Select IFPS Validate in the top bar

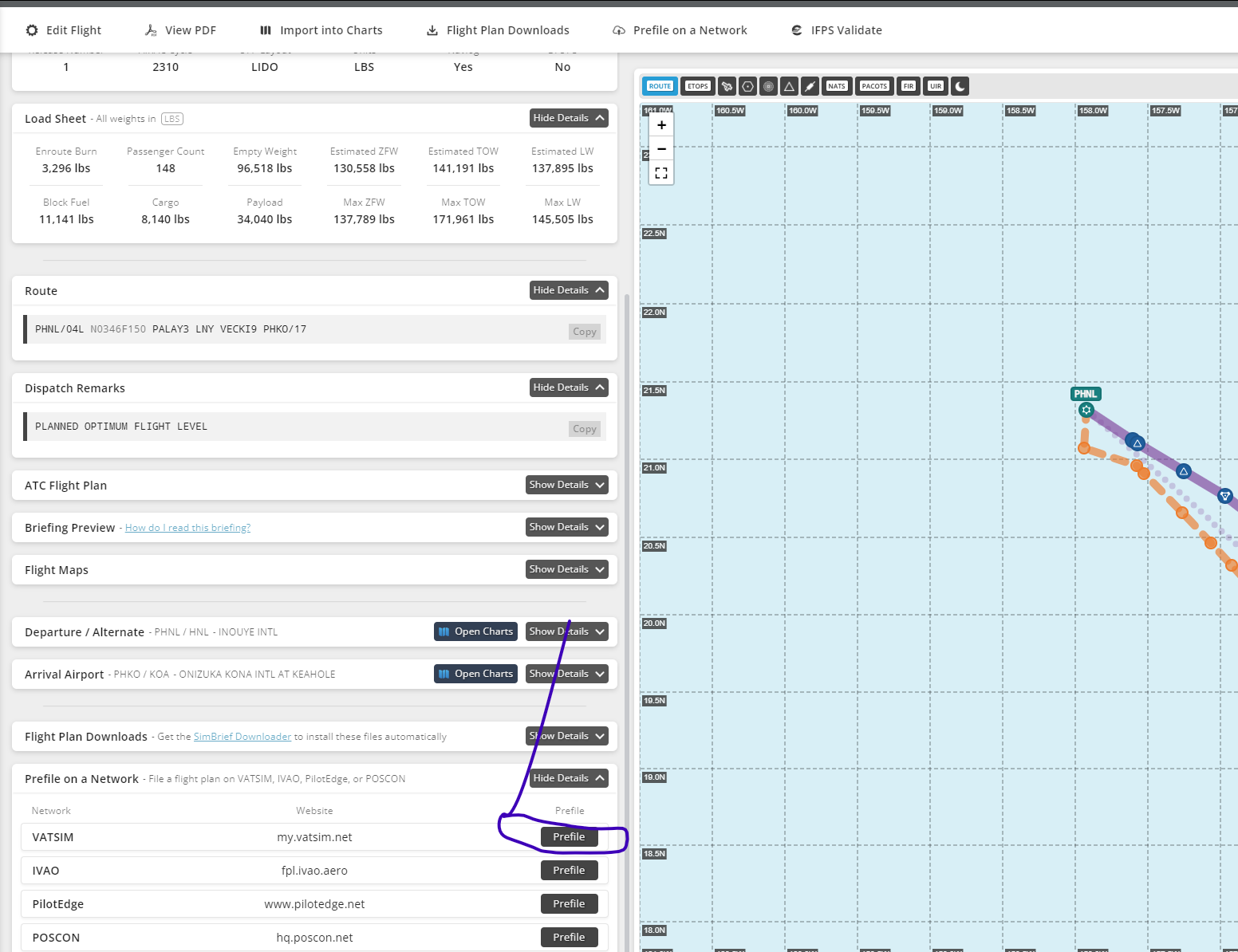836,30
